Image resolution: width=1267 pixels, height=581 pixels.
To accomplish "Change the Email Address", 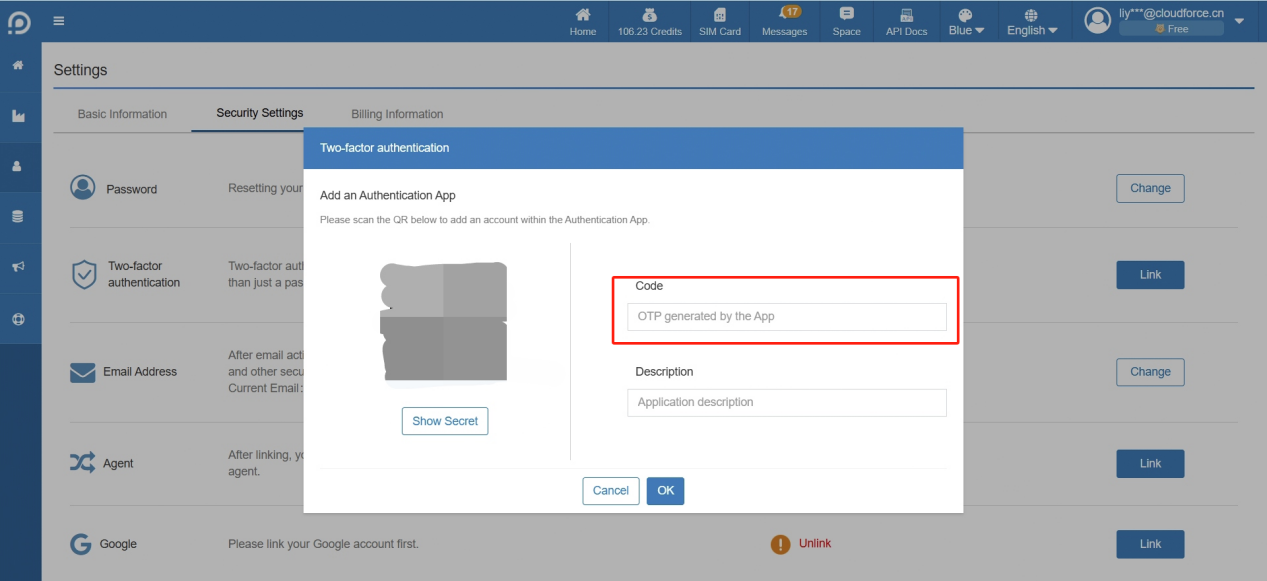I will tap(1150, 372).
